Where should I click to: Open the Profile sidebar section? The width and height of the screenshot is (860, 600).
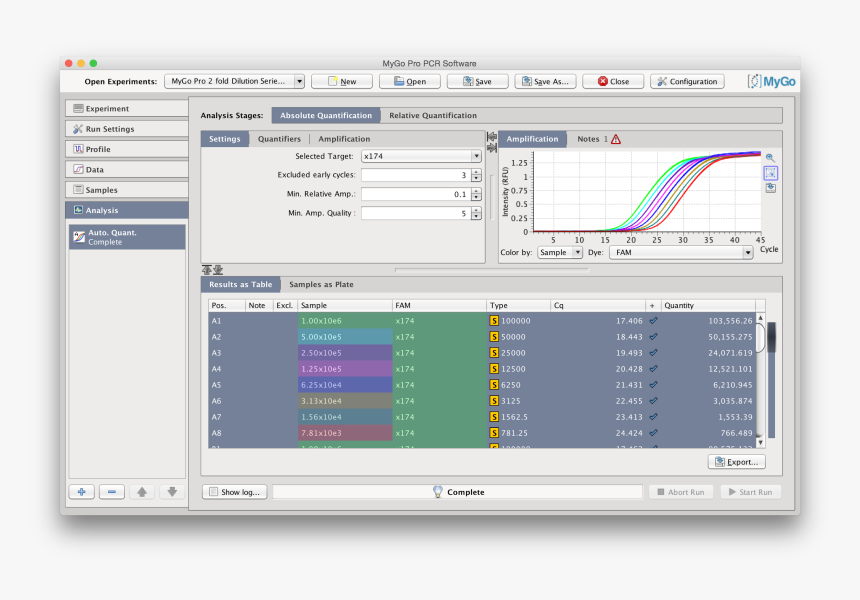tap(127, 149)
